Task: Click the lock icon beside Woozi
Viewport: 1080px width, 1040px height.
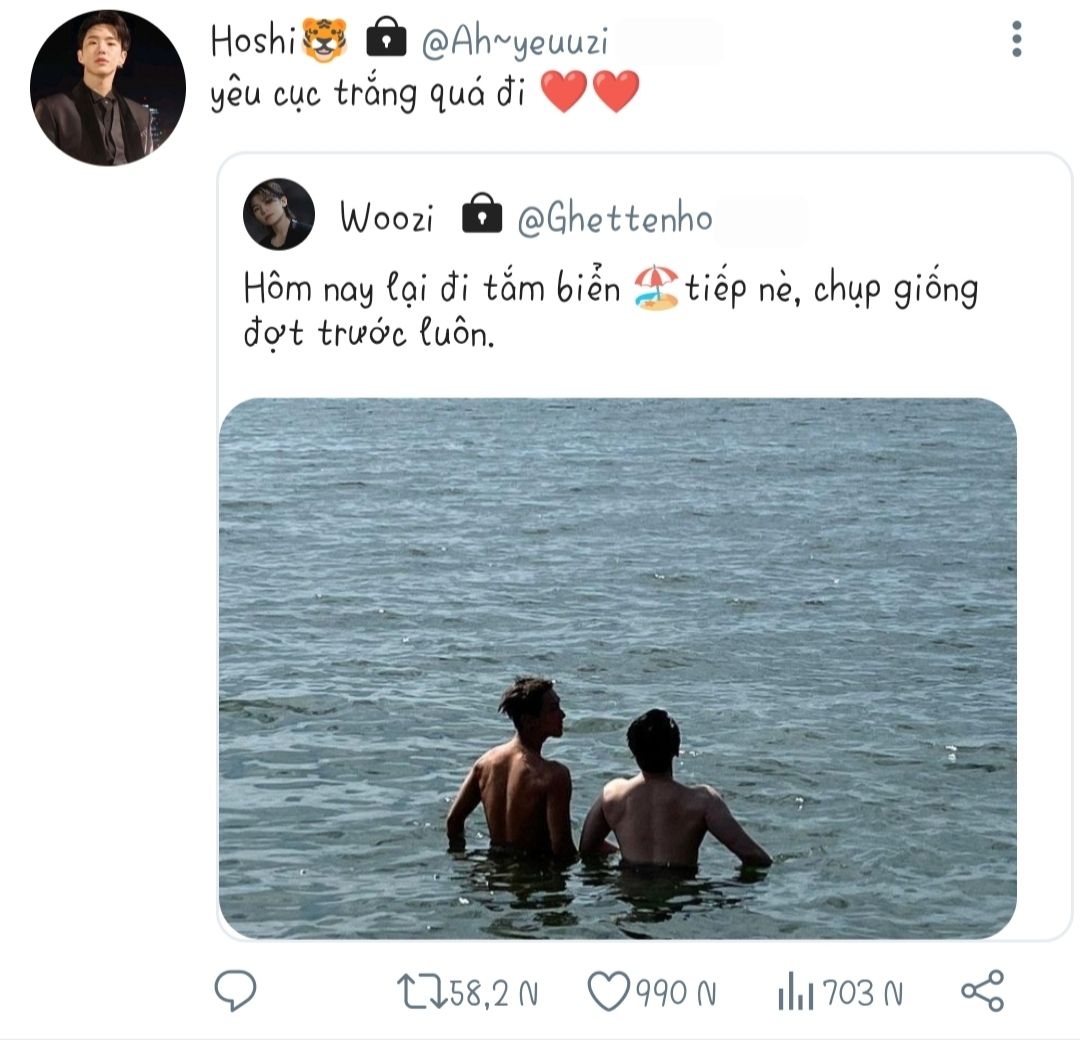Action: pos(481,217)
